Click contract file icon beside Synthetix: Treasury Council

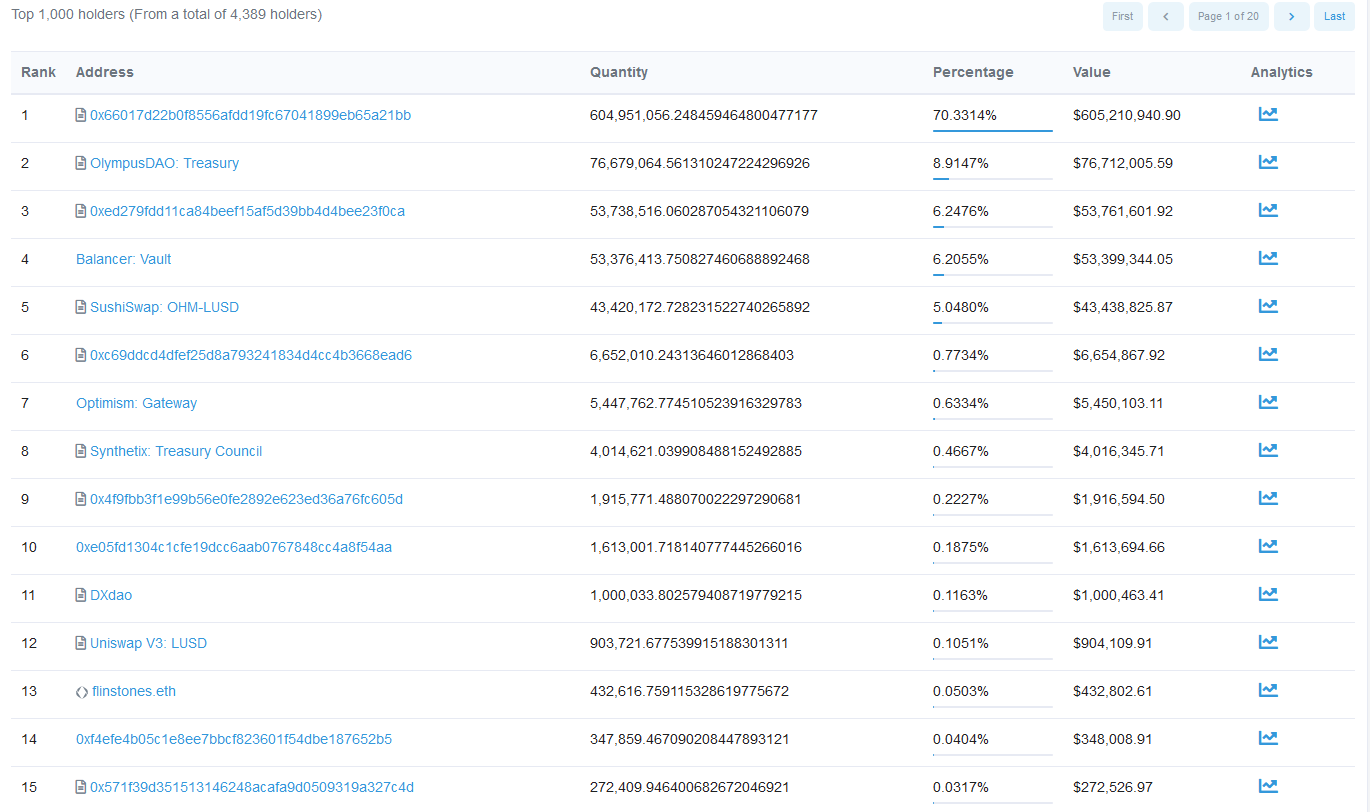pyautogui.click(x=81, y=451)
